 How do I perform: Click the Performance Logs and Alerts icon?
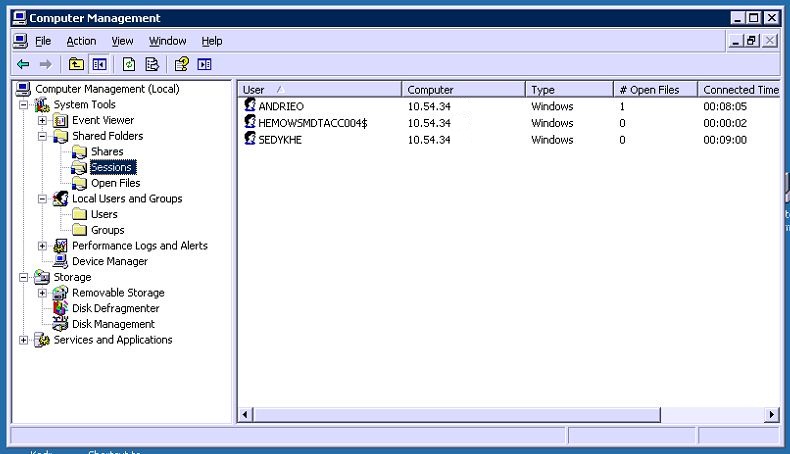[x=60, y=246]
